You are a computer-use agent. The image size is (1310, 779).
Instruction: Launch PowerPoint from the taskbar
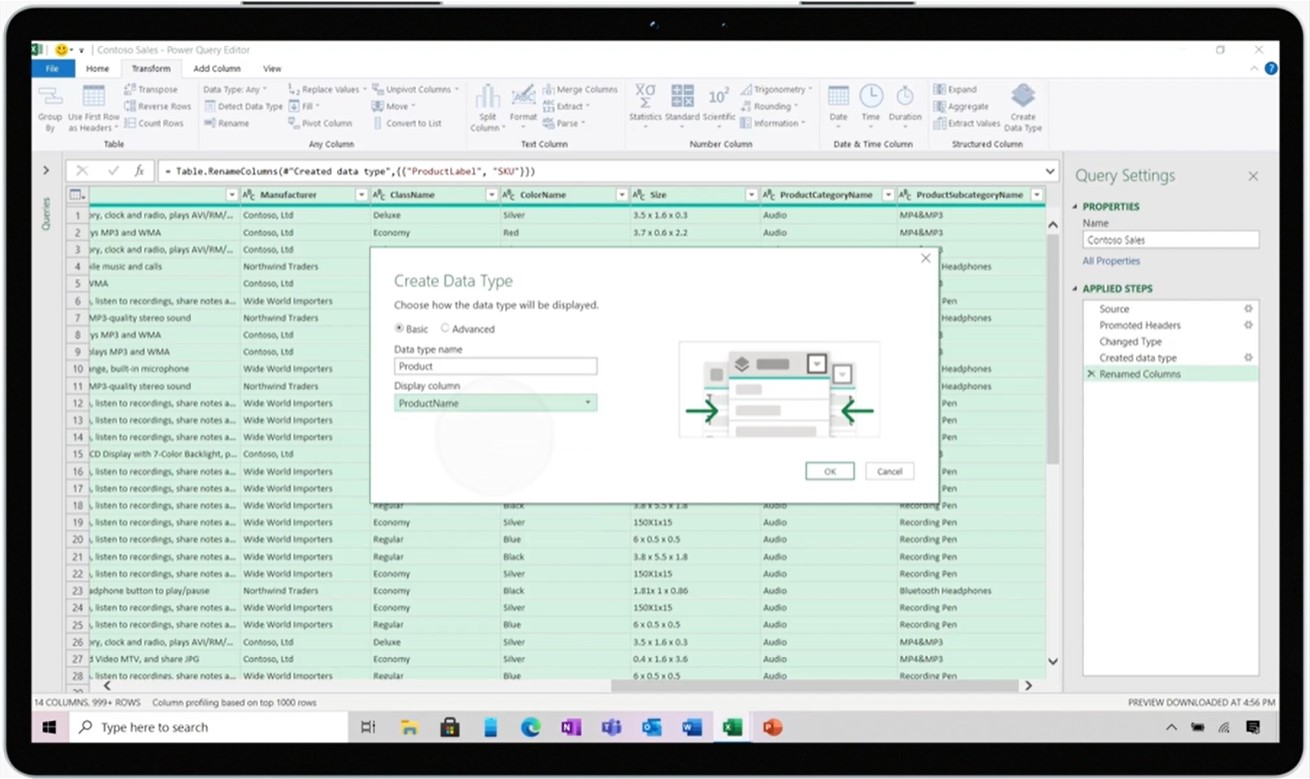click(771, 727)
